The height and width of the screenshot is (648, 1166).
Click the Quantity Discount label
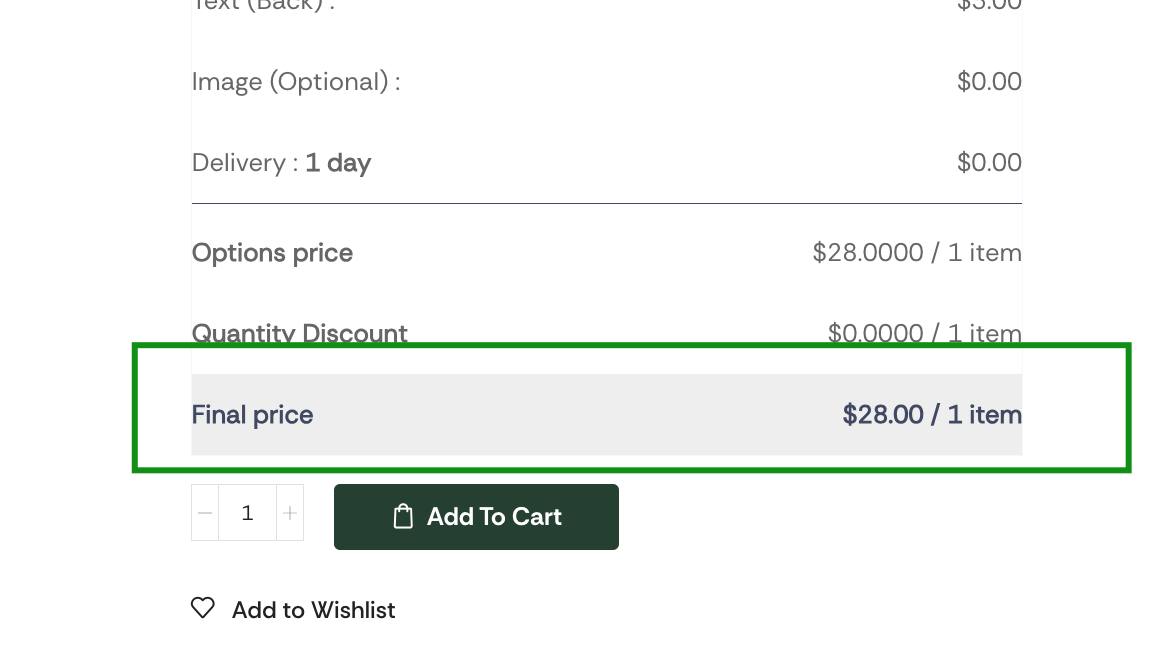[300, 333]
